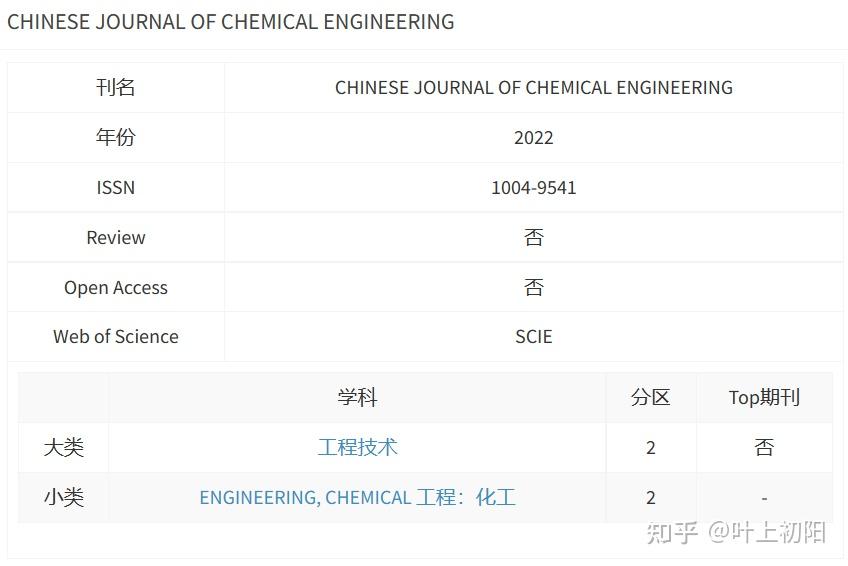Open the ENGINEERING, CHEMICAL 工程：化工 link

coord(357,497)
